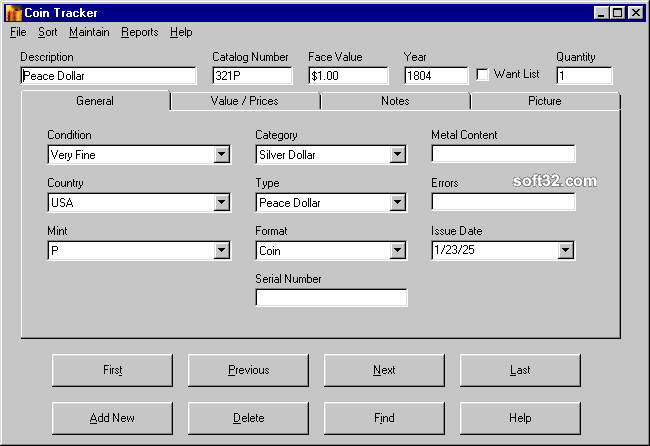Viewport: 650px width, 446px height.
Task: Expand the Format dropdown arrow
Action: point(398,250)
